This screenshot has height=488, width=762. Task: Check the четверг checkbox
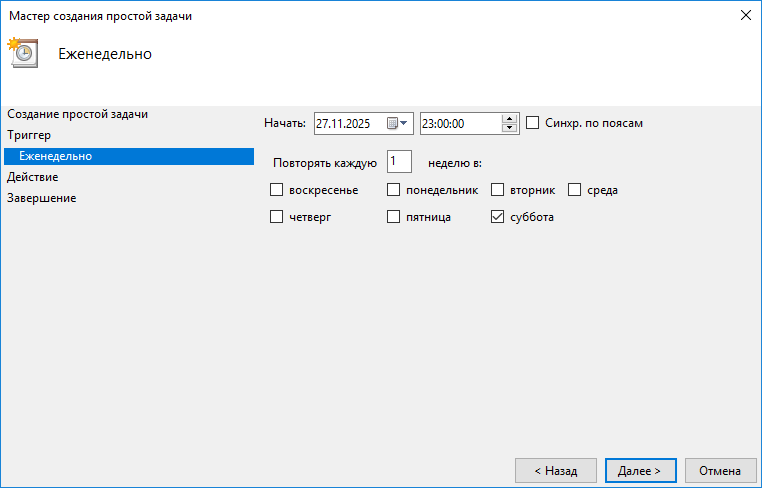tap(276, 216)
